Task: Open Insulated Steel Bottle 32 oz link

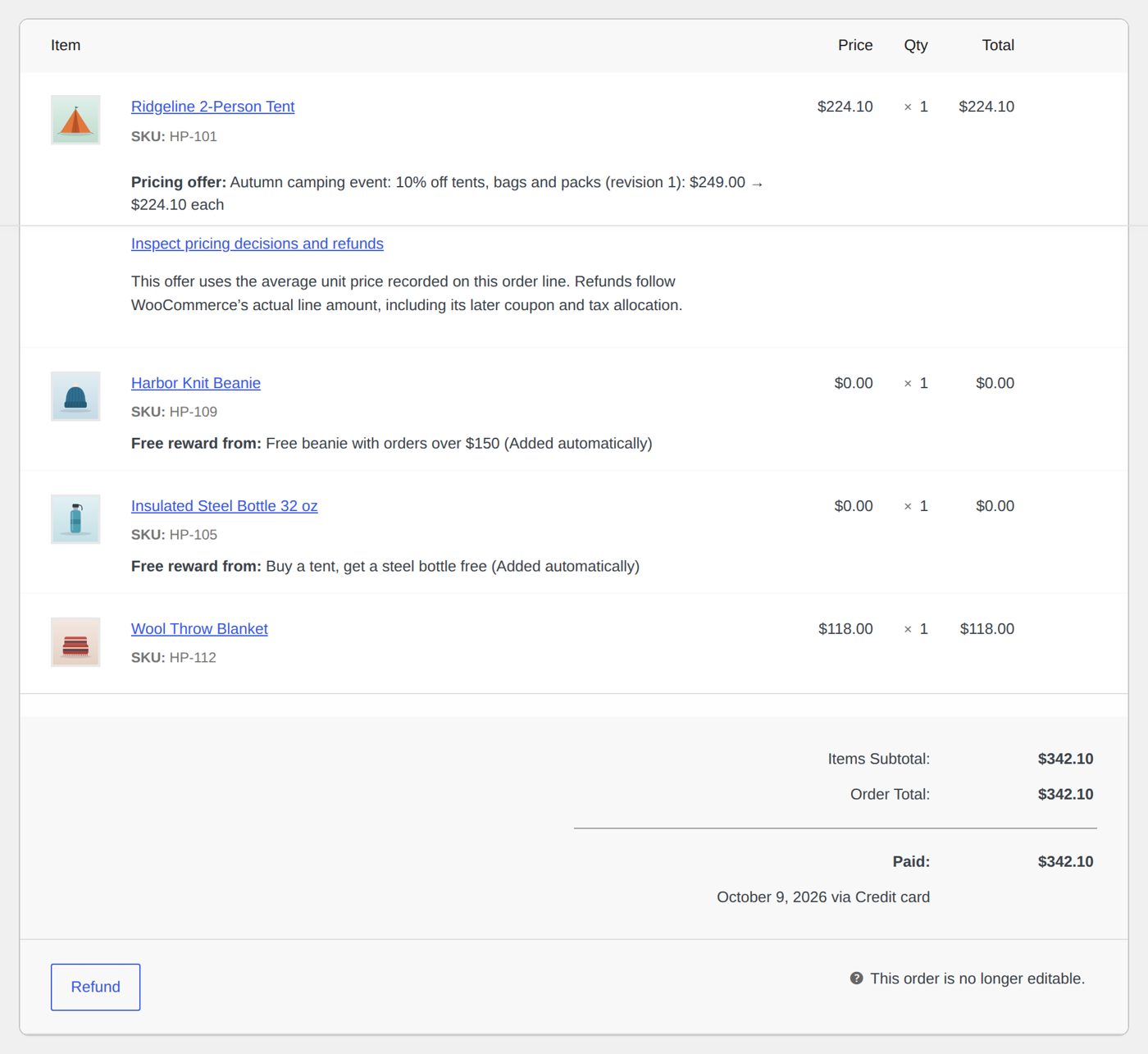Action: coord(224,506)
